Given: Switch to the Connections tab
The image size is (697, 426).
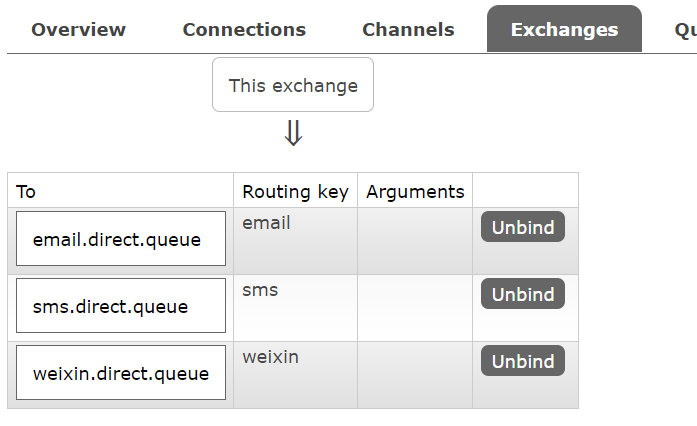Looking at the screenshot, I should click(244, 30).
